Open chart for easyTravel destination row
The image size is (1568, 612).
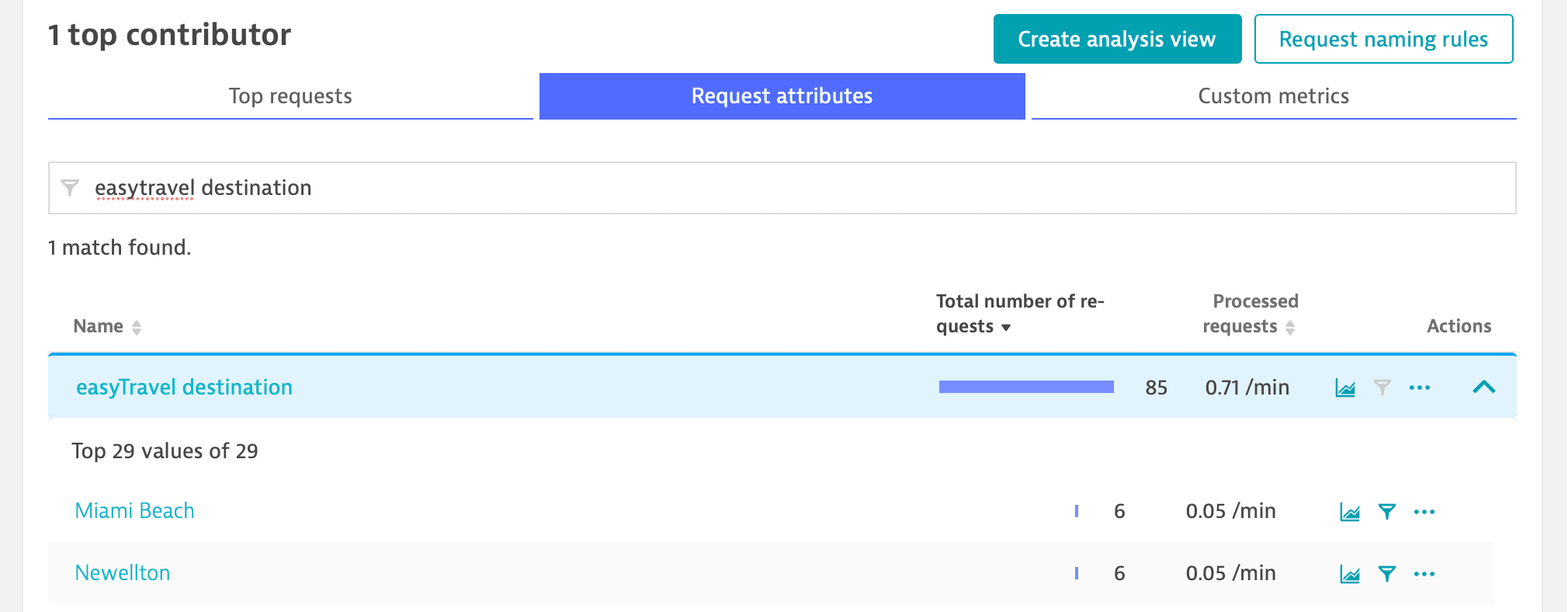click(x=1344, y=388)
